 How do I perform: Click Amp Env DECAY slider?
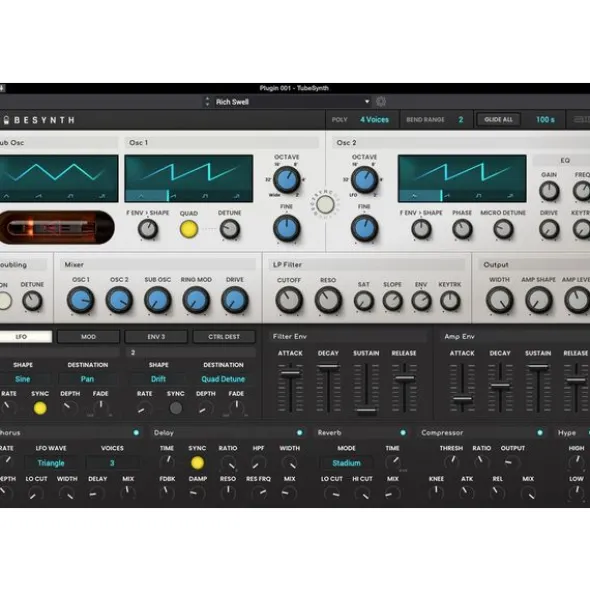point(500,388)
